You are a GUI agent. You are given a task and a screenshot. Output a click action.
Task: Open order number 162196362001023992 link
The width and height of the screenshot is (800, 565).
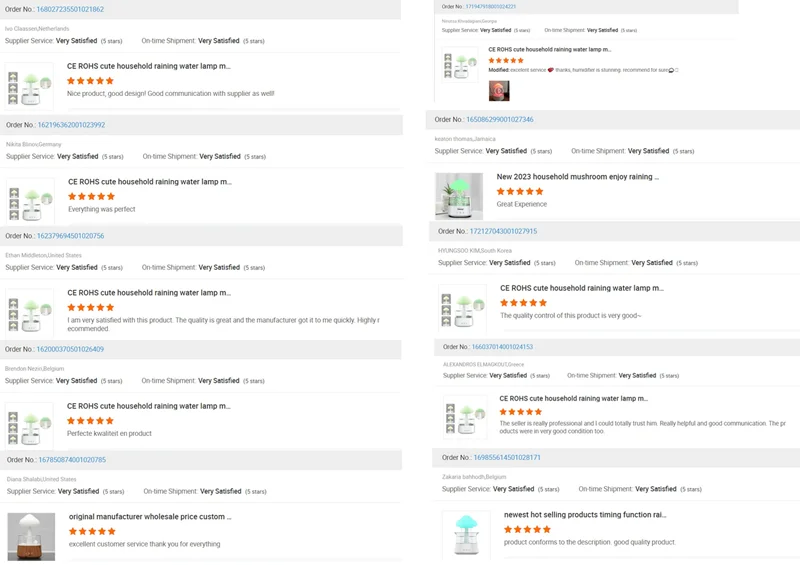click(71, 125)
